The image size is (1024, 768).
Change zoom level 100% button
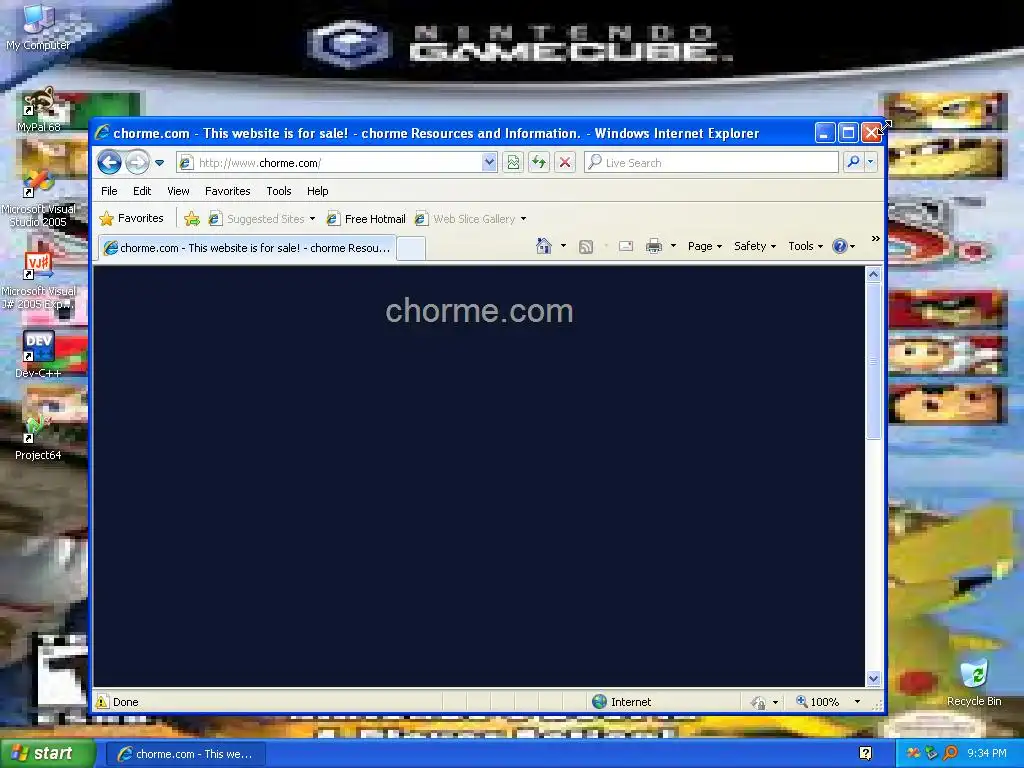pos(818,702)
